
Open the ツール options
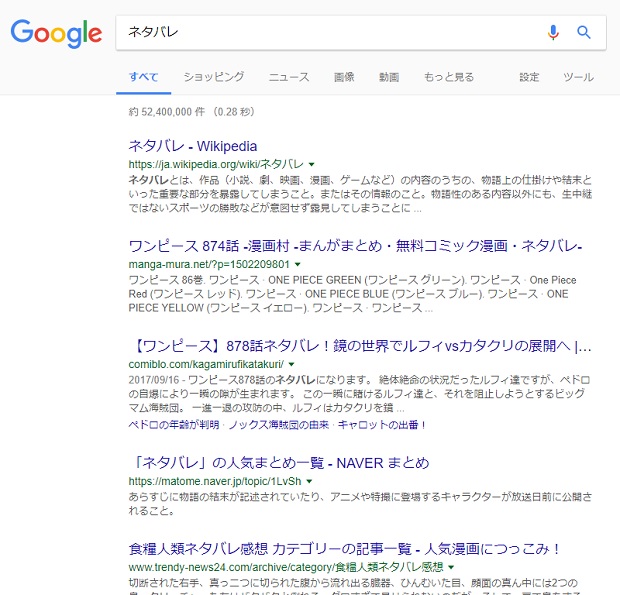(578, 77)
